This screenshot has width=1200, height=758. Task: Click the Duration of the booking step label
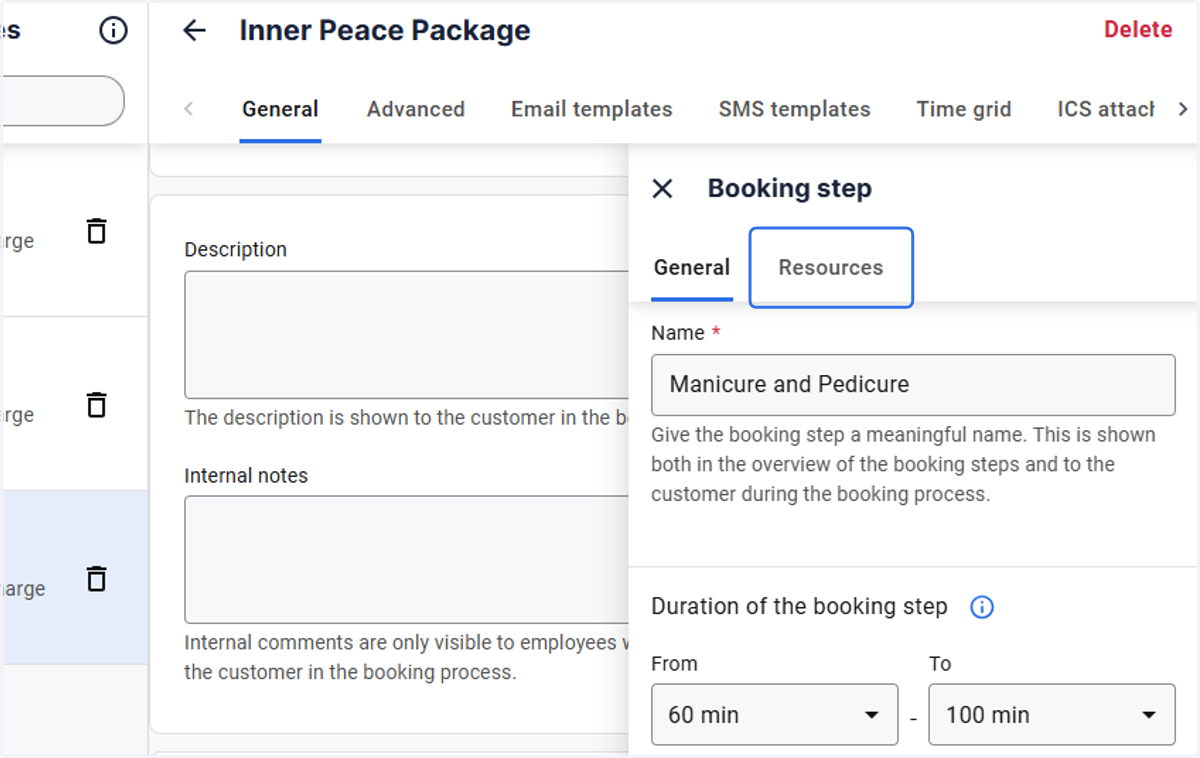click(x=799, y=606)
